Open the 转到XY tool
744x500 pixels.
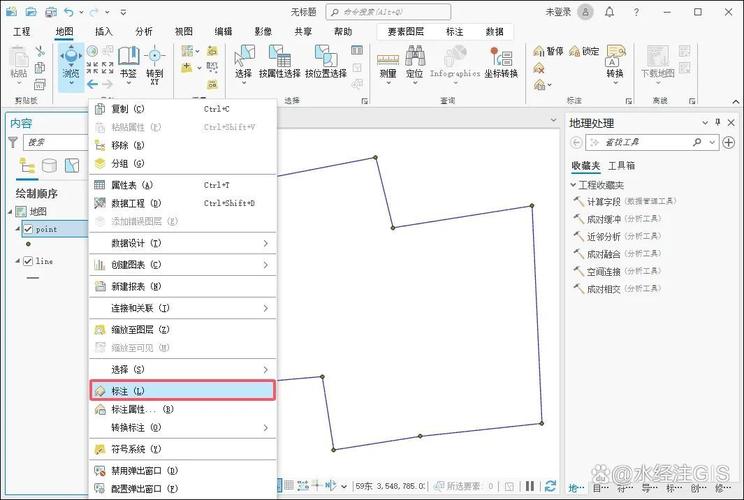click(x=155, y=65)
